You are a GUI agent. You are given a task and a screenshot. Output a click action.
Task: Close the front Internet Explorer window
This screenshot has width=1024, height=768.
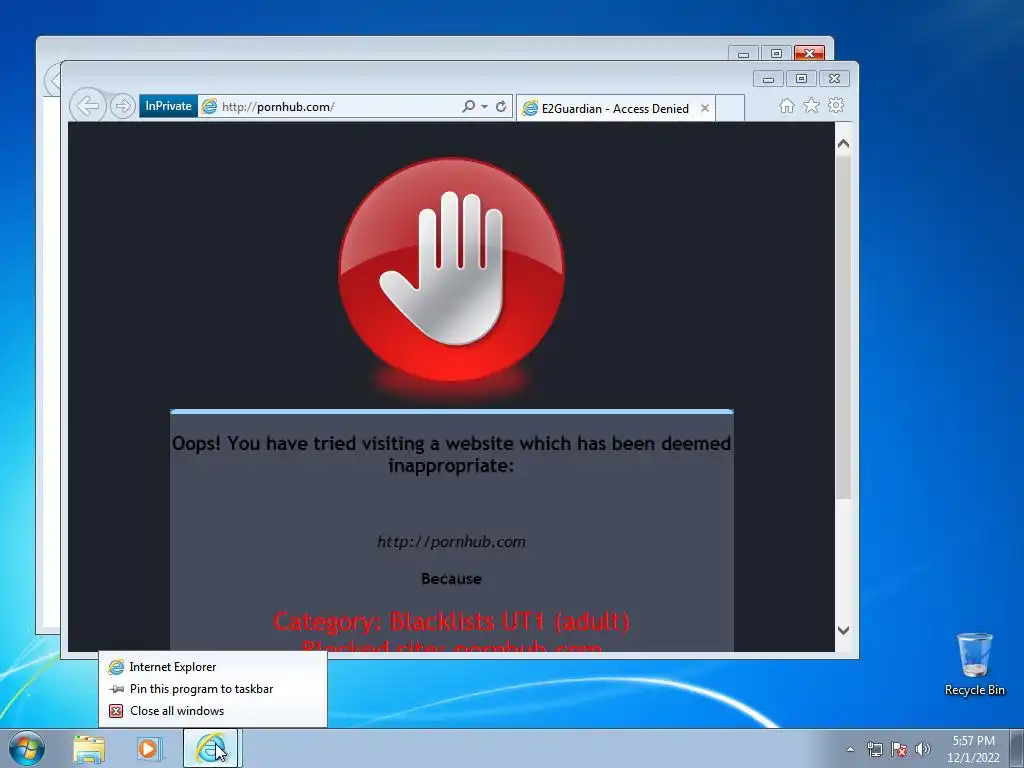tap(835, 79)
